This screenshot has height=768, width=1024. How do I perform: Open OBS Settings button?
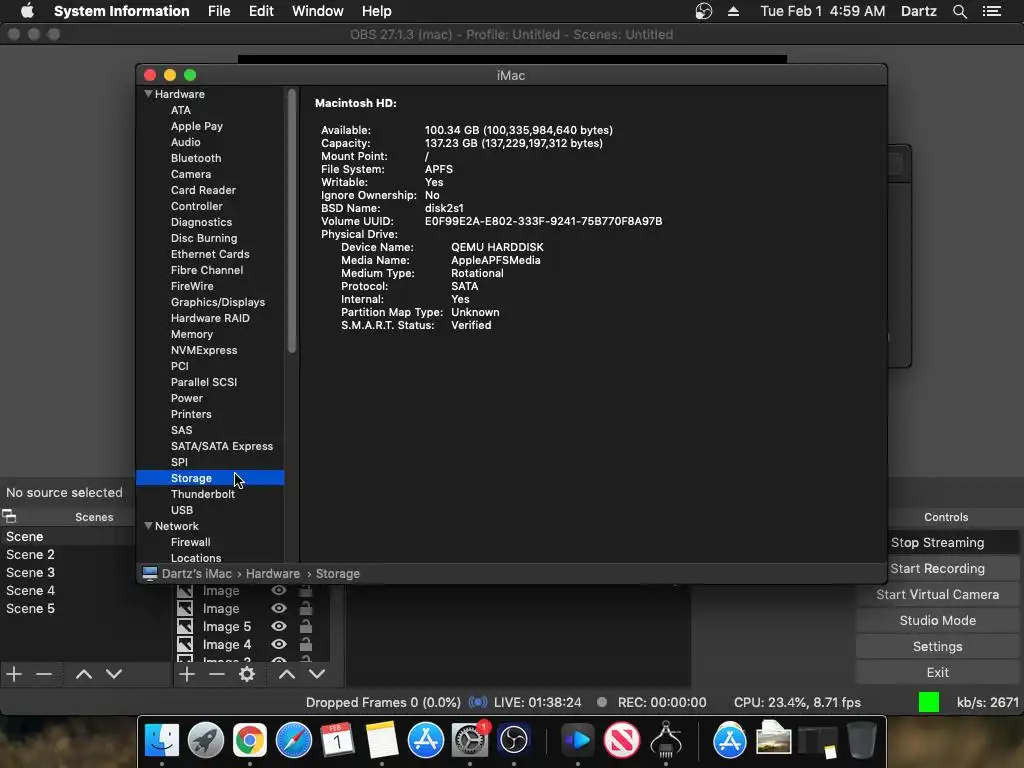(x=937, y=647)
